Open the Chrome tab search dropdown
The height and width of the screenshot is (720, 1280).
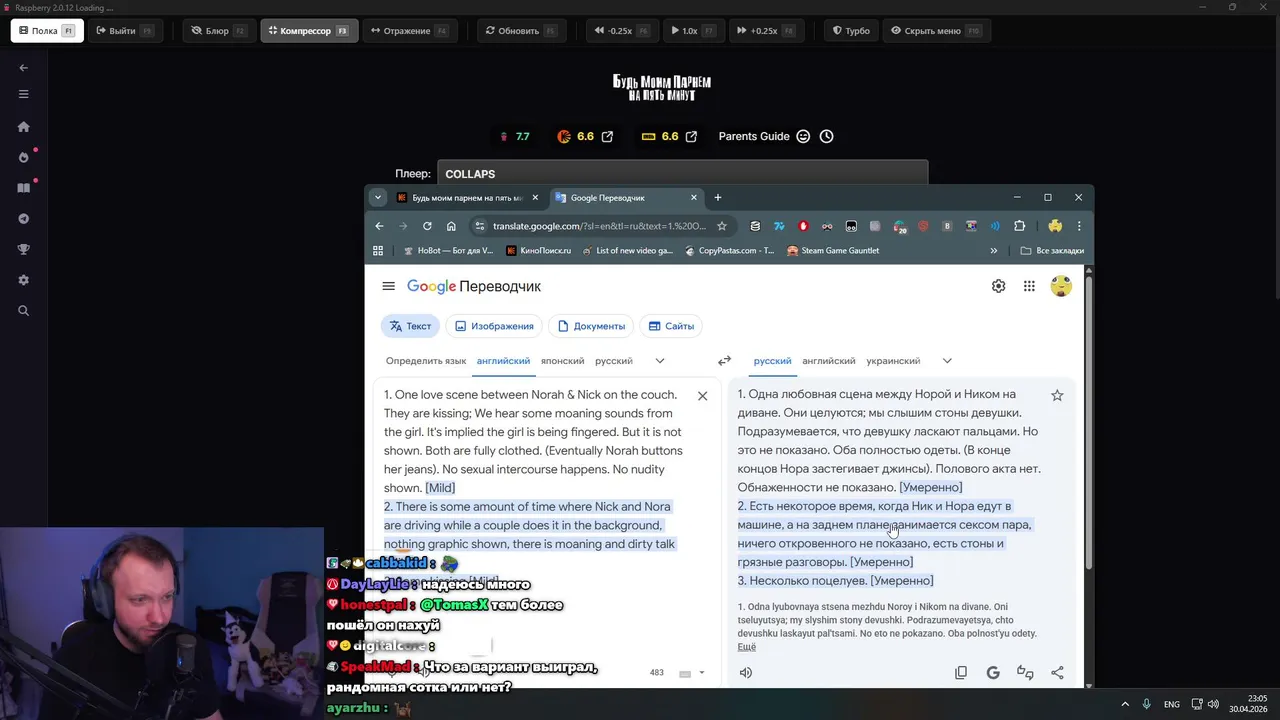(377, 197)
